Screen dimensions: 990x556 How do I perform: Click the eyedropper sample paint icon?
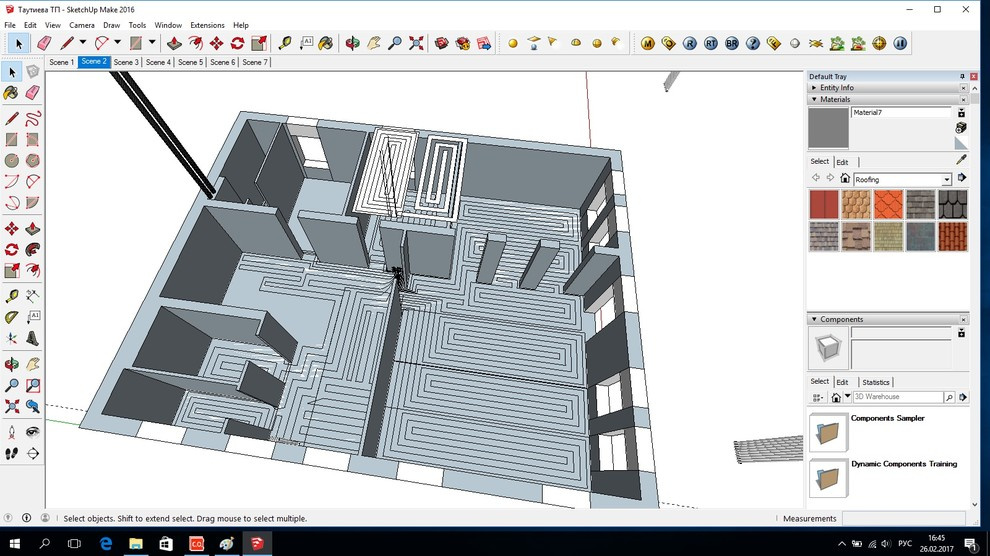961,159
